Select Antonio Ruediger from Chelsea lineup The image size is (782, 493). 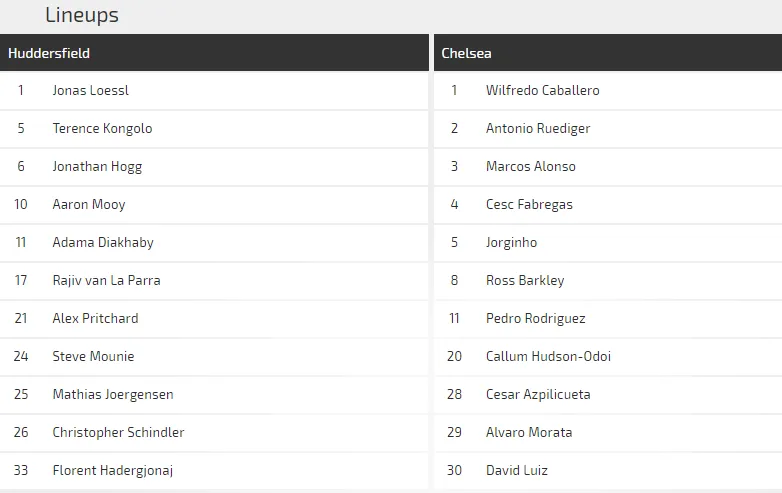tap(538, 128)
